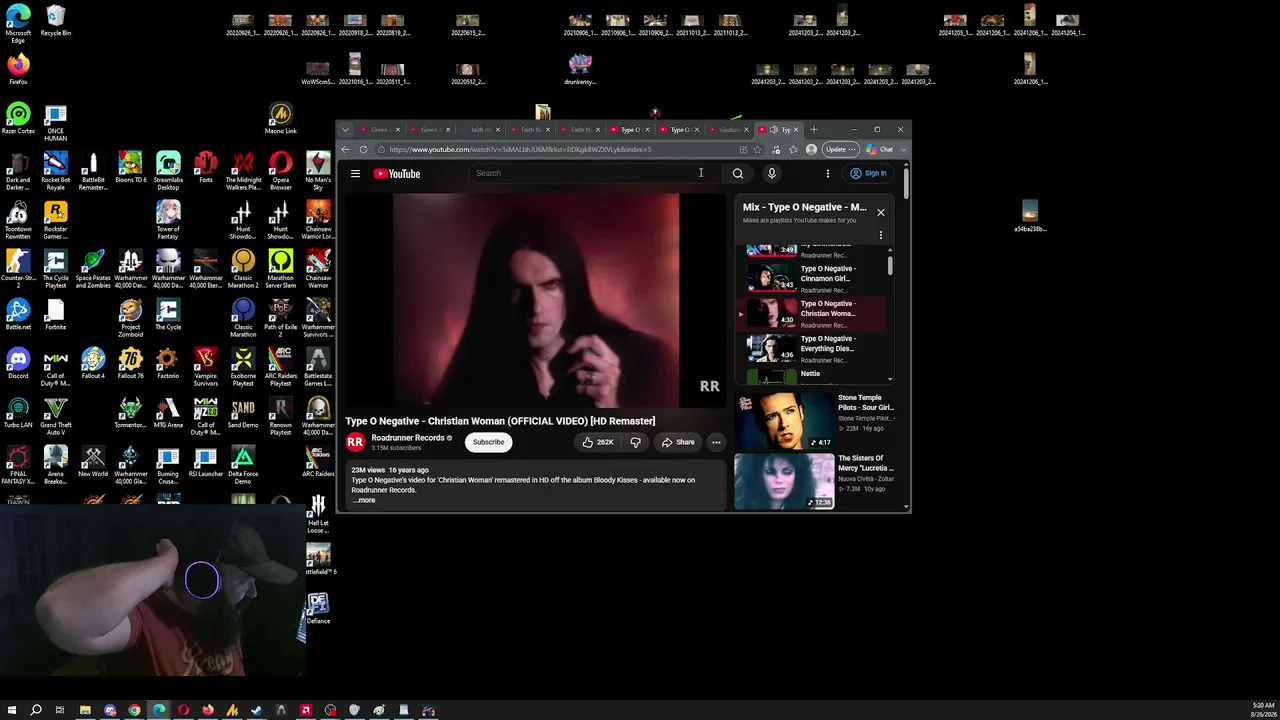Image resolution: width=1280 pixels, height=720 pixels.
Task: Open Stone Temple Pilots Sour Girl video
Action: tap(816, 420)
